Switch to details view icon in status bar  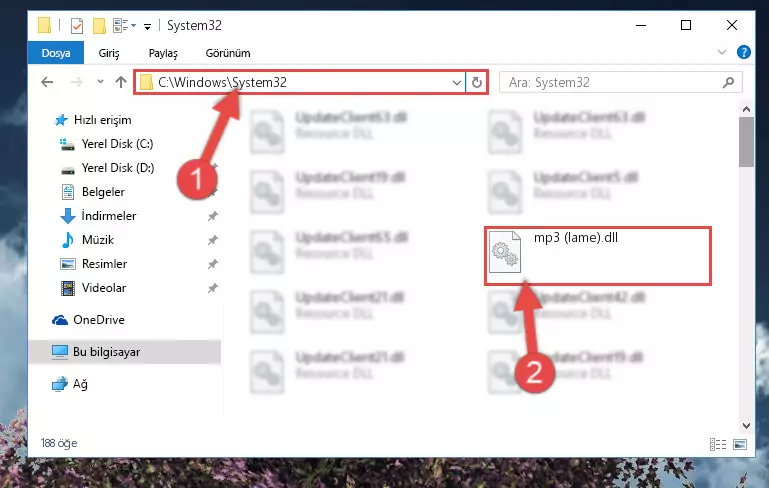click(x=718, y=444)
